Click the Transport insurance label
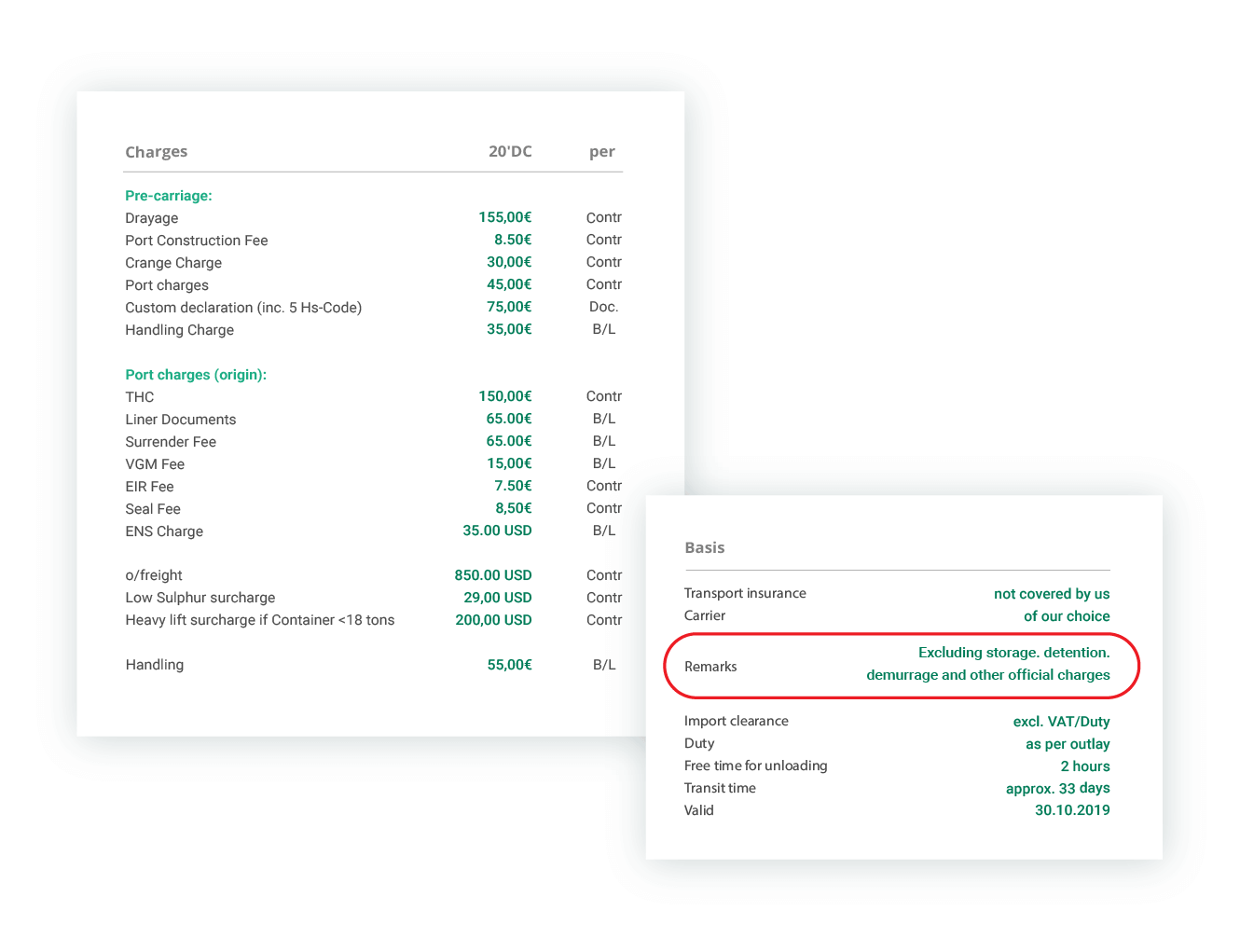Screen dimensions: 1240x952 click(745, 593)
